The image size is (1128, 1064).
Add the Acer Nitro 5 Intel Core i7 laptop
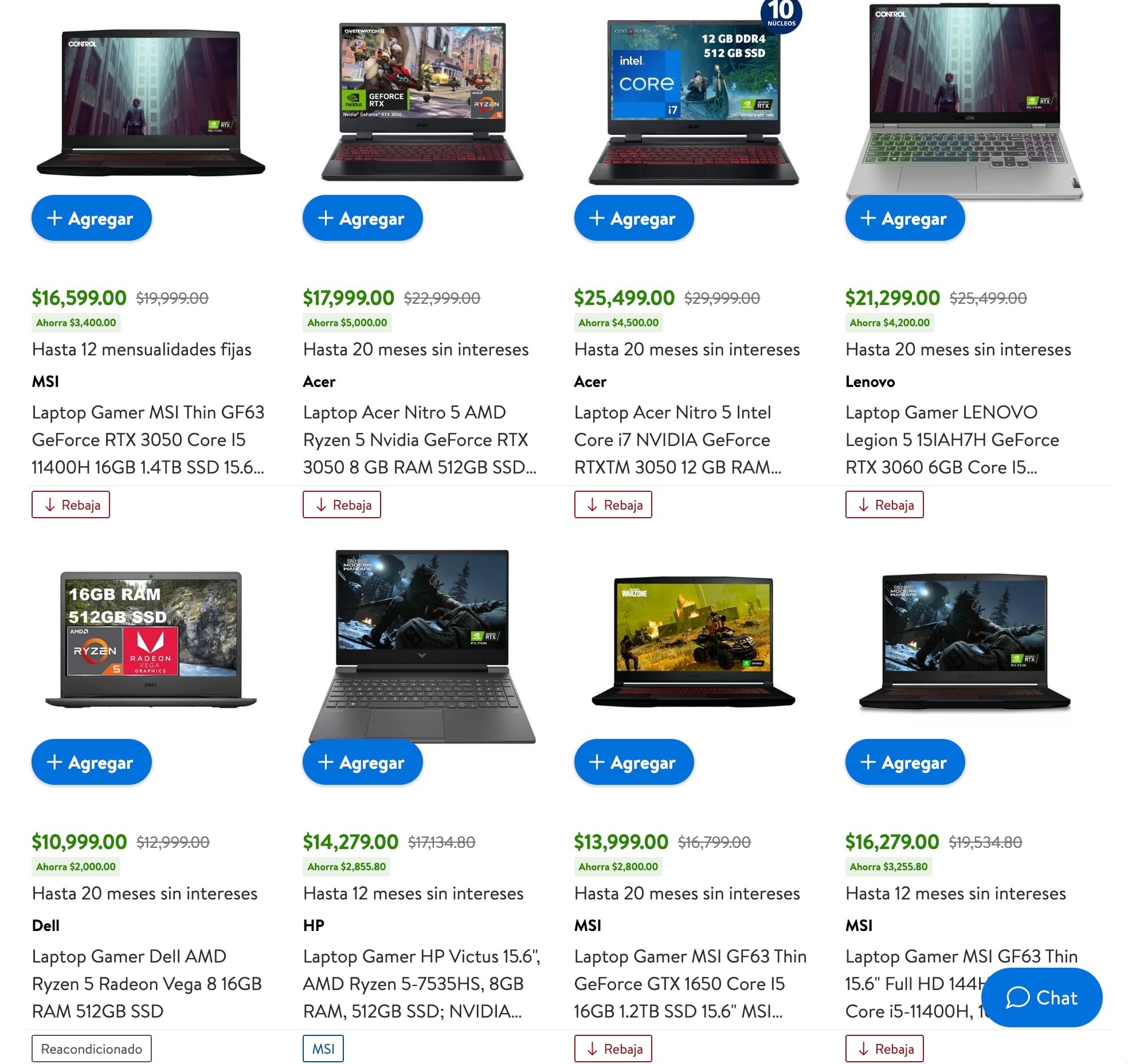tap(634, 218)
